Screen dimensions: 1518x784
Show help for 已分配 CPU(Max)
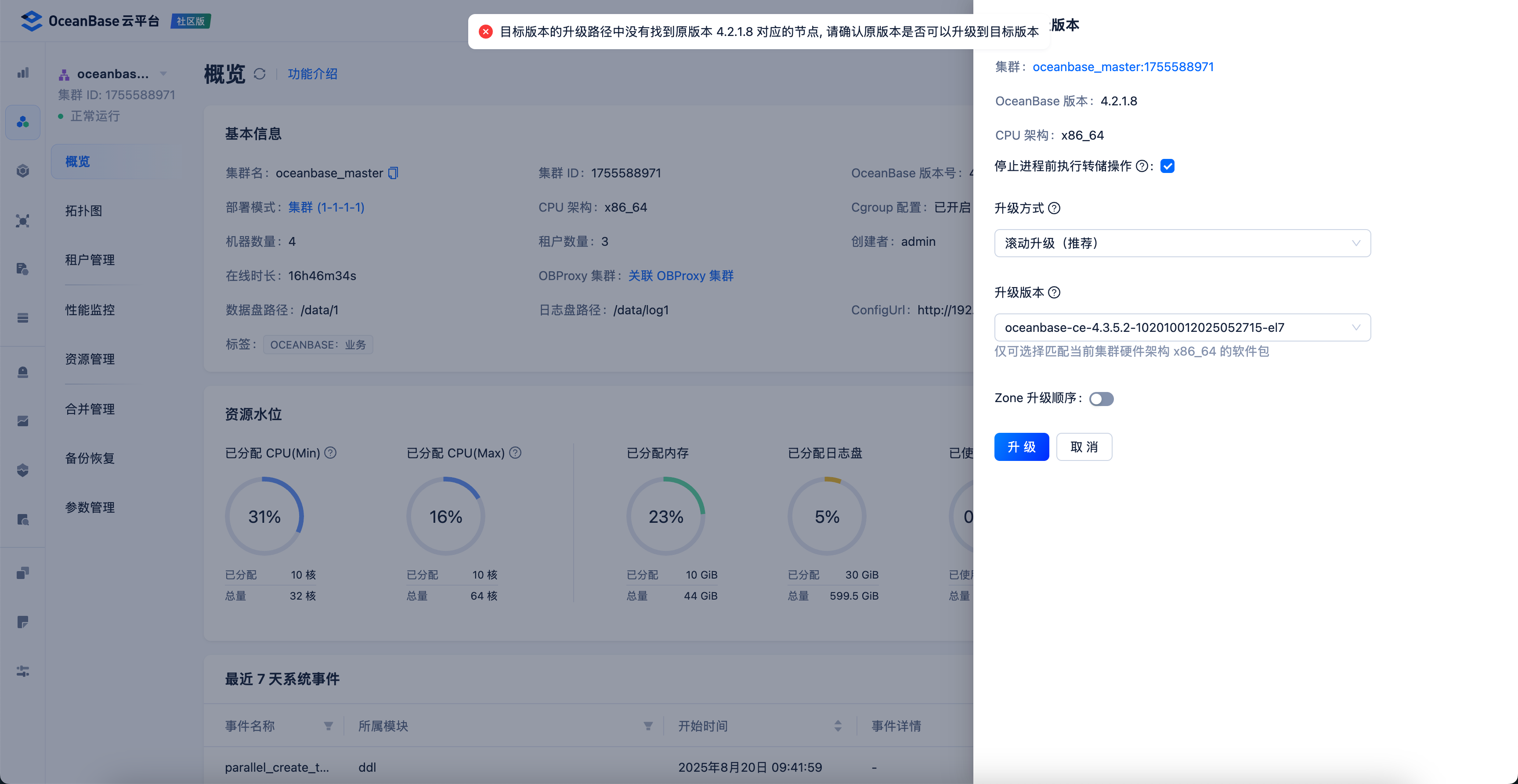515,453
